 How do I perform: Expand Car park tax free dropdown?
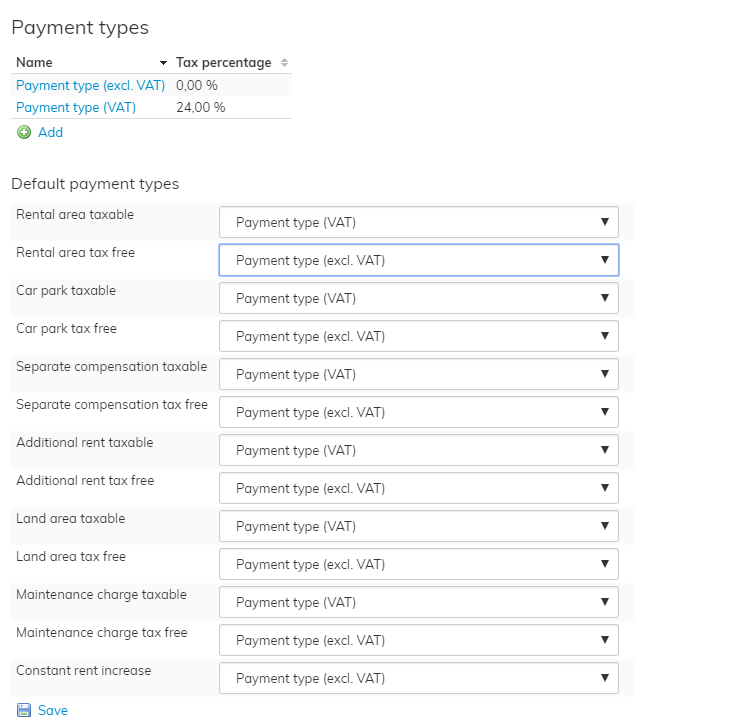(418, 336)
